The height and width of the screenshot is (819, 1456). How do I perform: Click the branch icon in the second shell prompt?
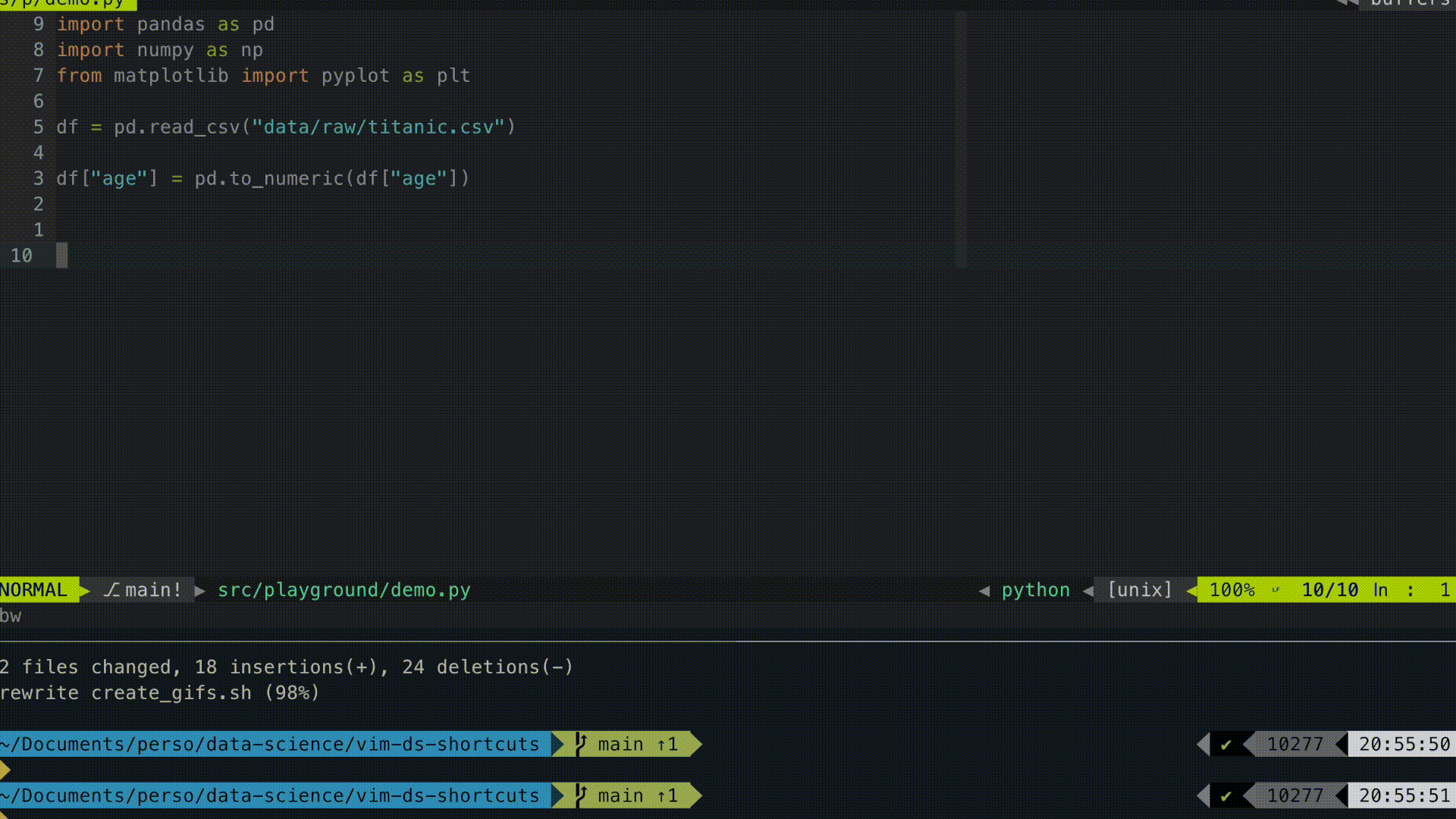581,795
